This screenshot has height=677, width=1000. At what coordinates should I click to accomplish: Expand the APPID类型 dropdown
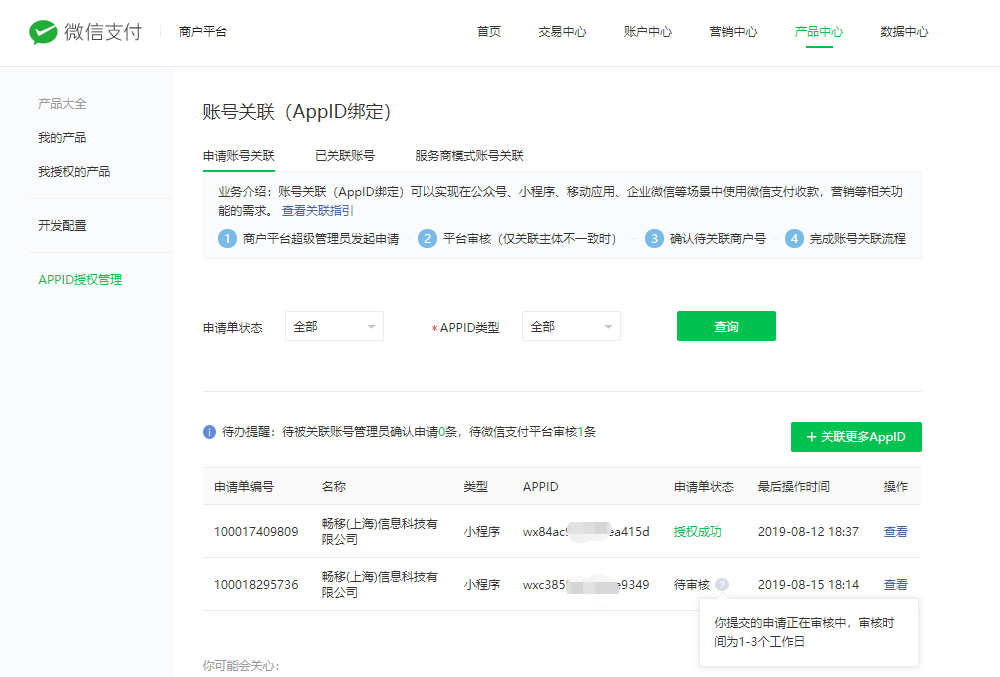click(571, 327)
